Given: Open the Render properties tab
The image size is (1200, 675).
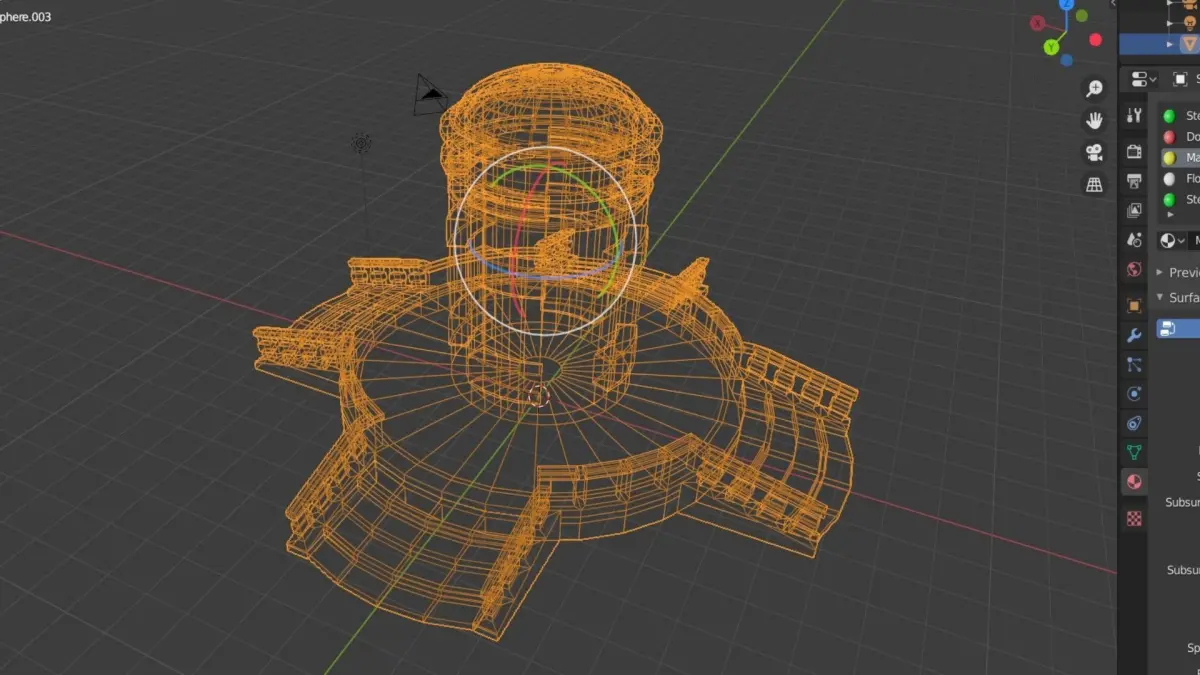Looking at the screenshot, I should pos(1134,151).
